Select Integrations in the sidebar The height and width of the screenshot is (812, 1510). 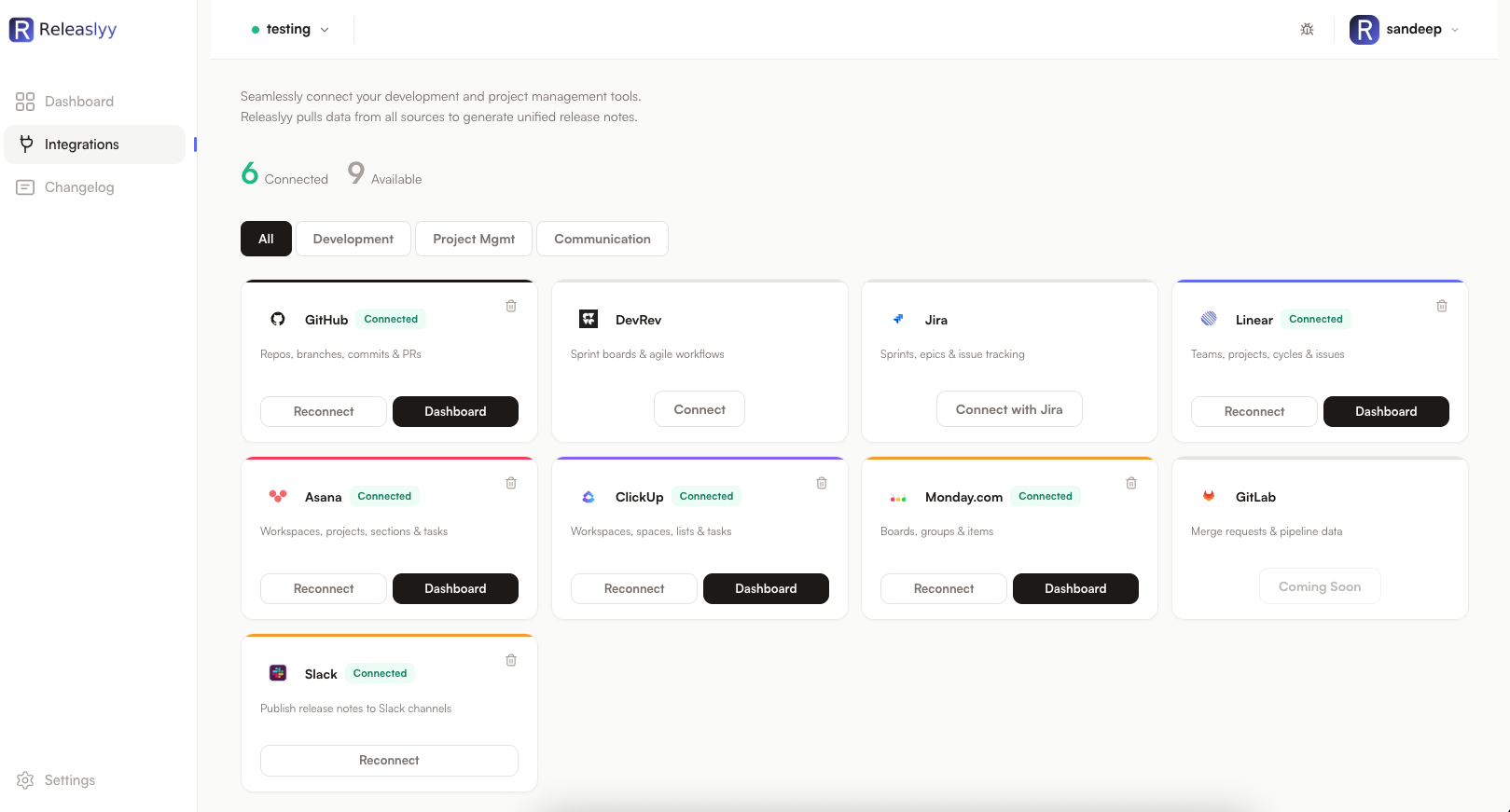(x=94, y=145)
